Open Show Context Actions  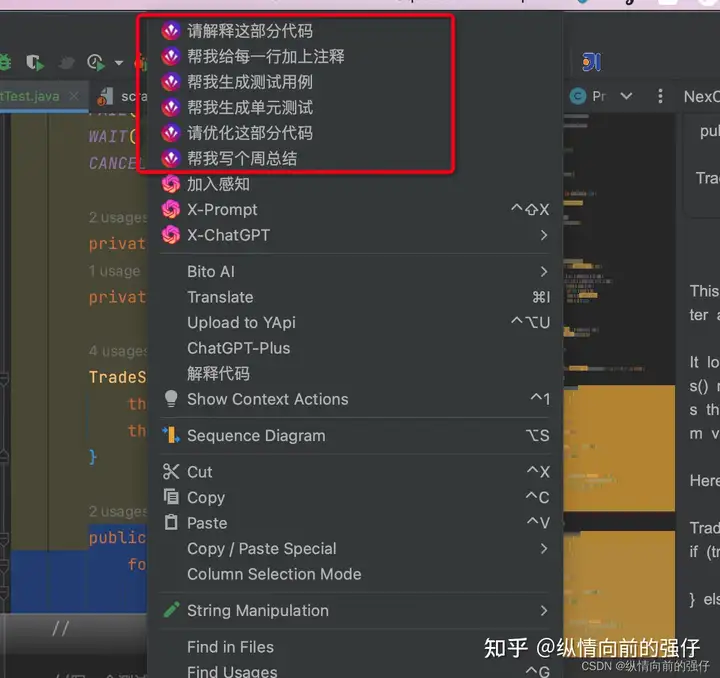pyautogui.click(x=354, y=399)
